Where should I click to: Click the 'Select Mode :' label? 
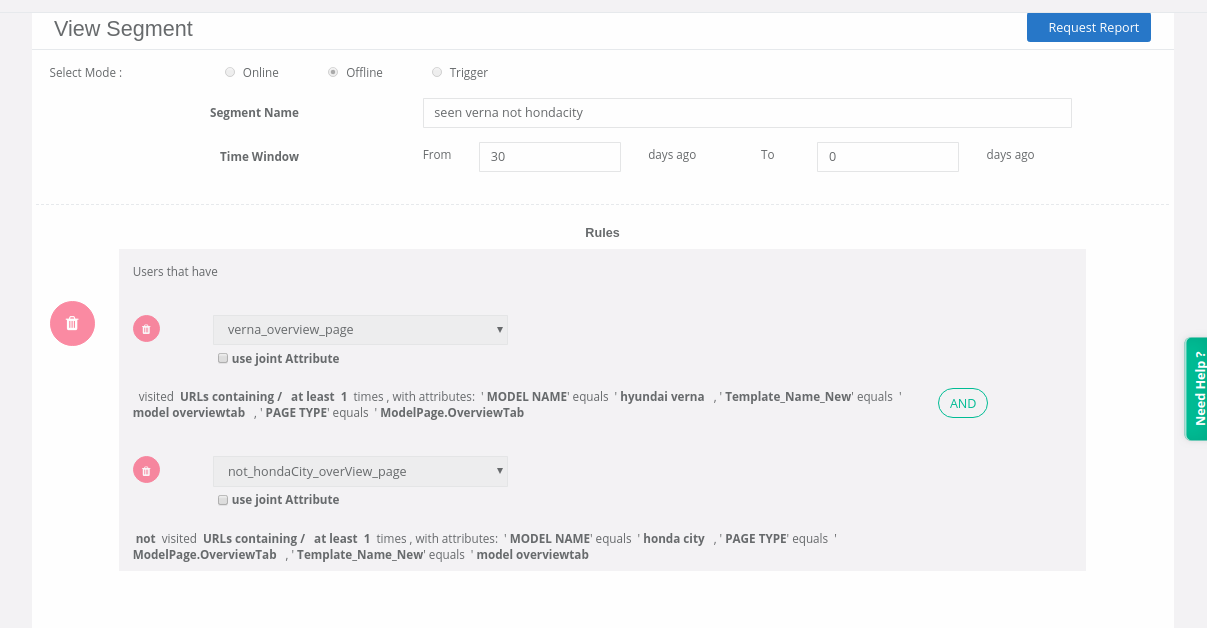[x=86, y=72]
